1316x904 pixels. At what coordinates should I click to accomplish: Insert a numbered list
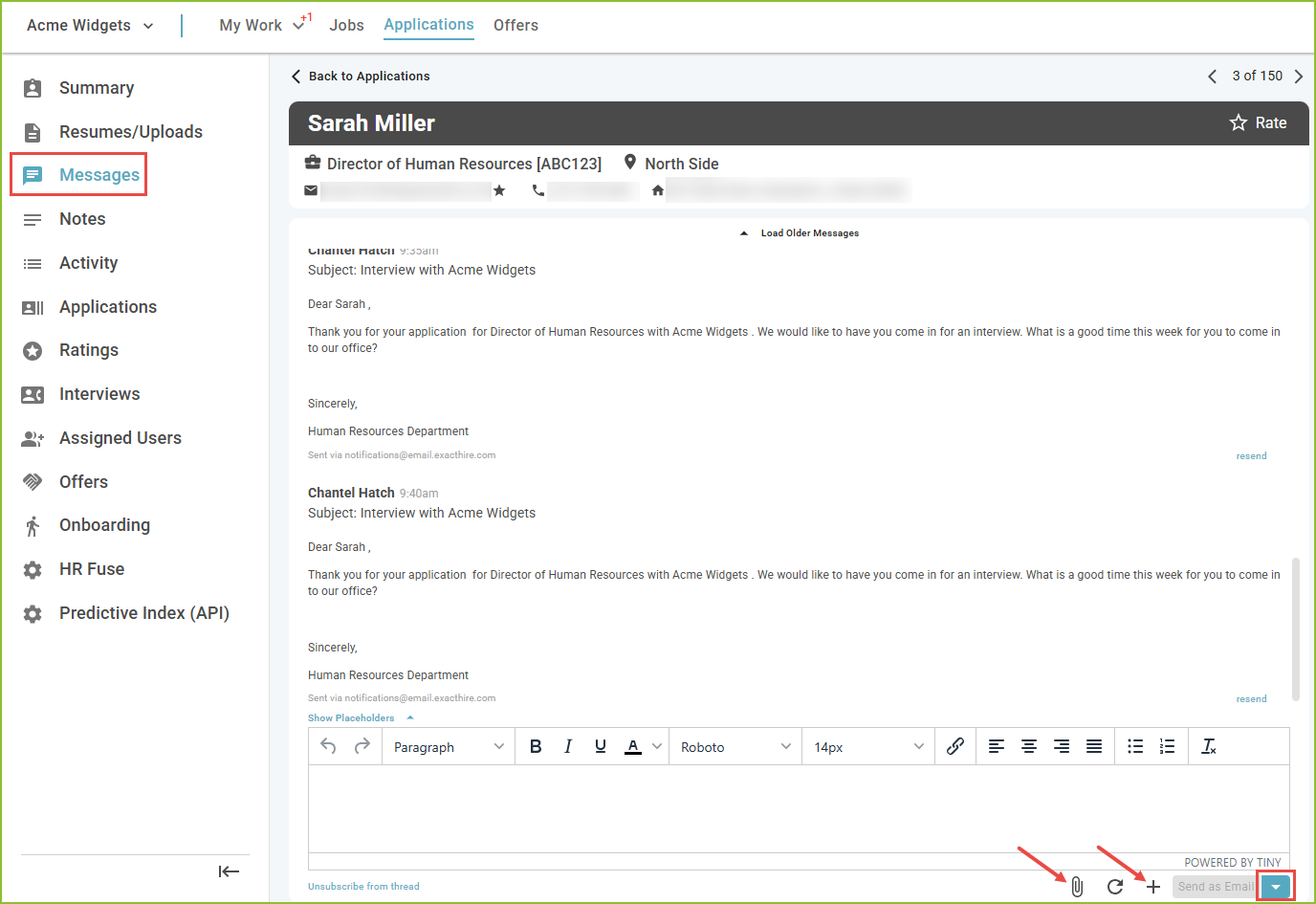point(1168,746)
